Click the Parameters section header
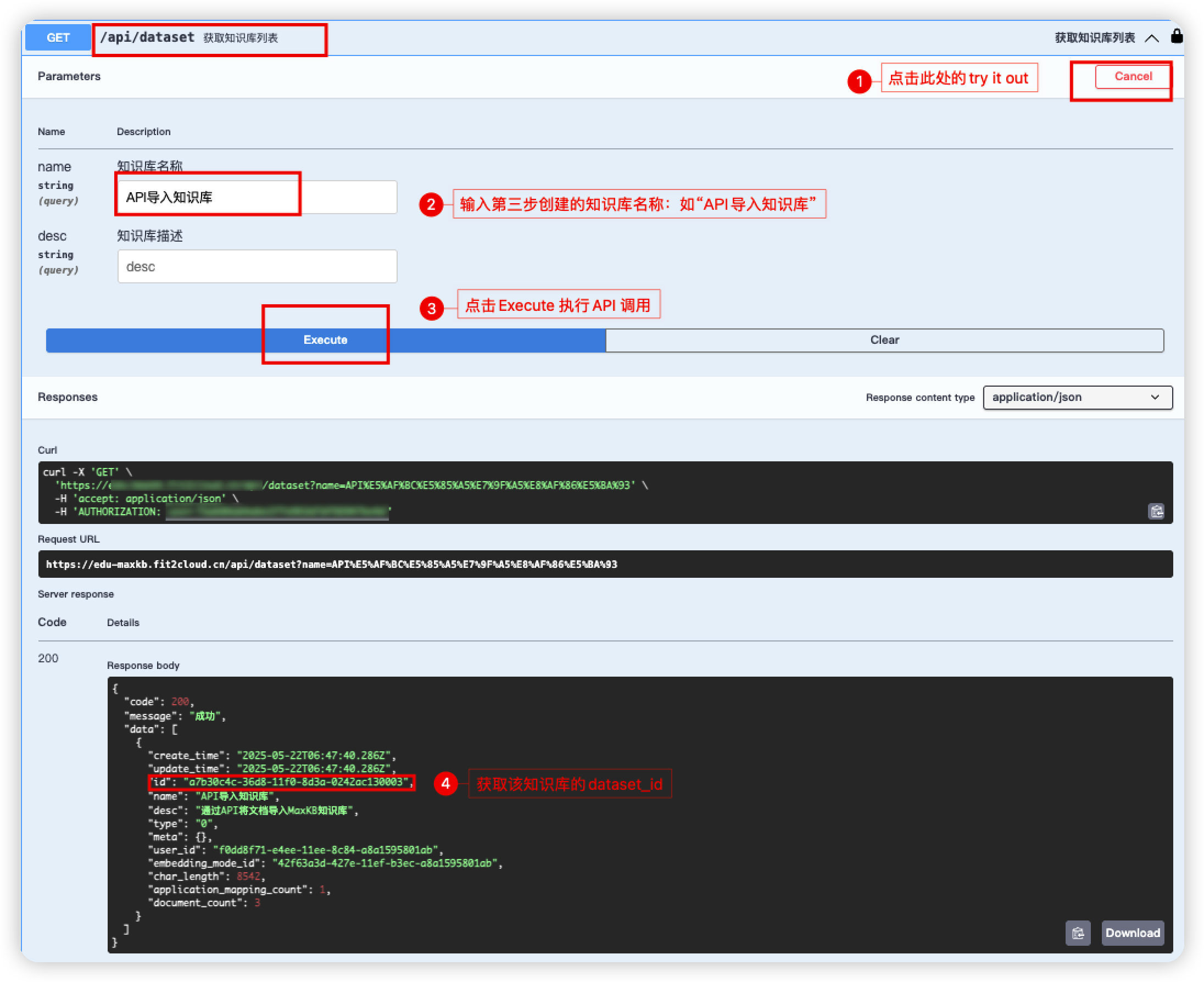Viewport: 1204px width, 982px height. [x=69, y=76]
